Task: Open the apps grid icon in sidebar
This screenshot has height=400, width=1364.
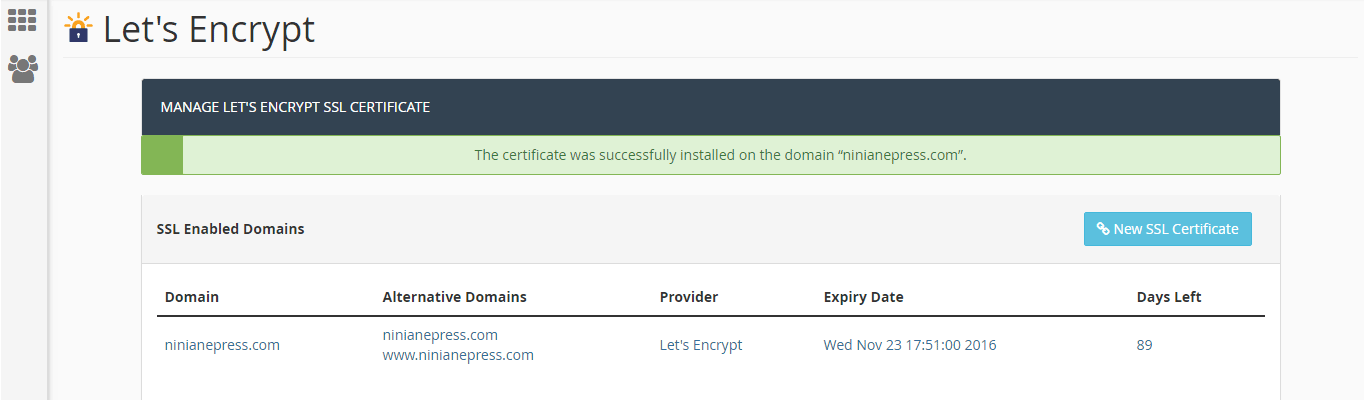Action: (22, 20)
